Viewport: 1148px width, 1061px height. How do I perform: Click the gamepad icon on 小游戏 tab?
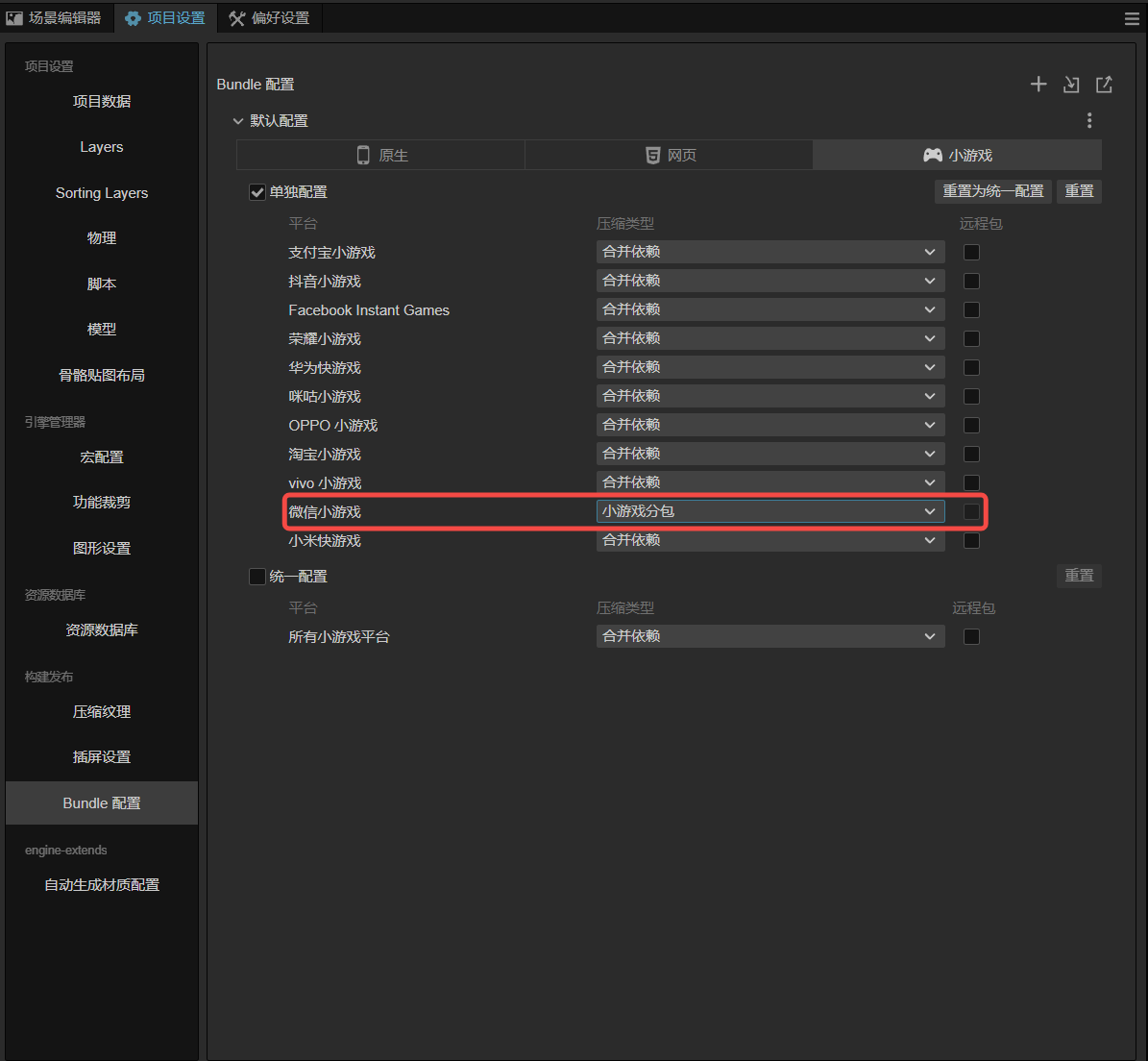[x=932, y=156]
